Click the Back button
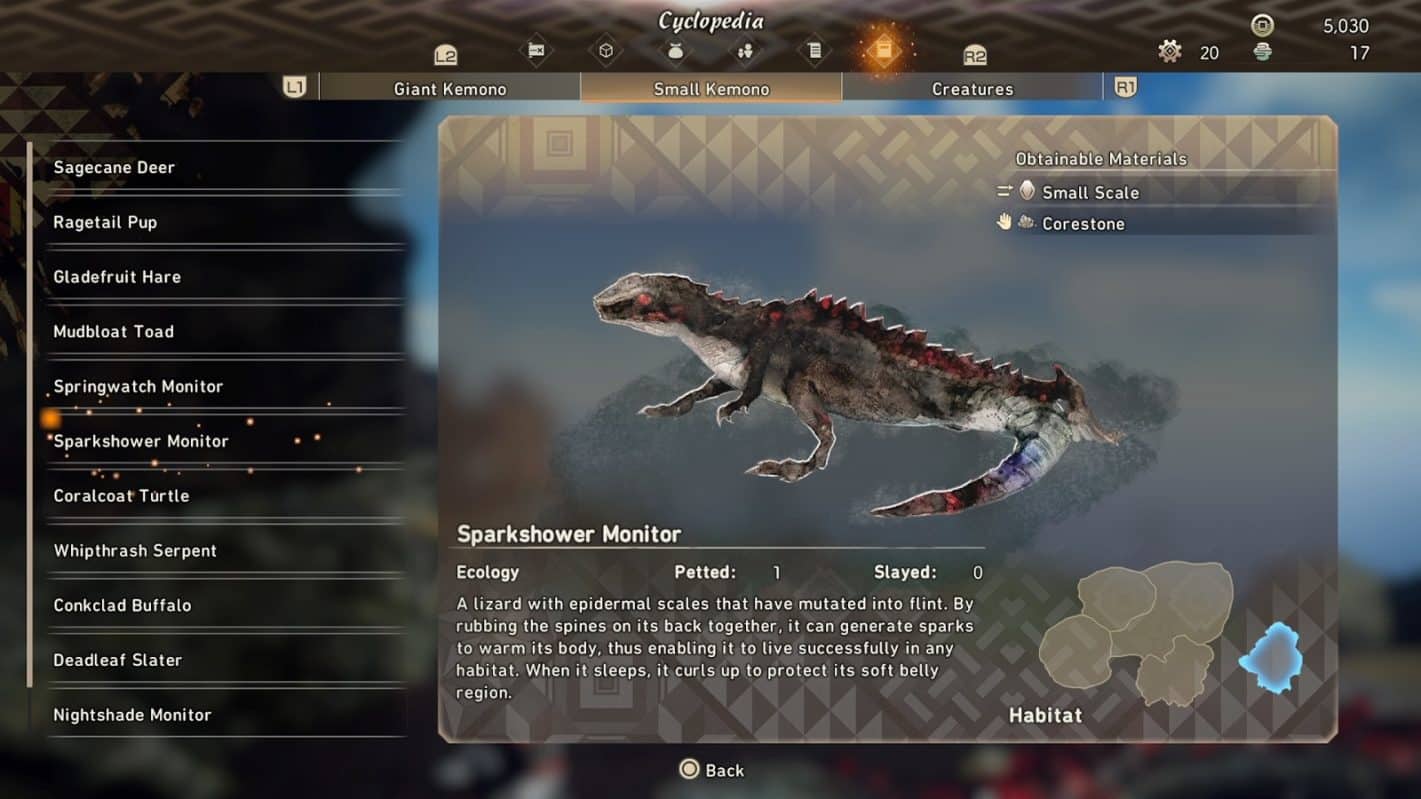This screenshot has width=1421, height=799. click(x=712, y=770)
